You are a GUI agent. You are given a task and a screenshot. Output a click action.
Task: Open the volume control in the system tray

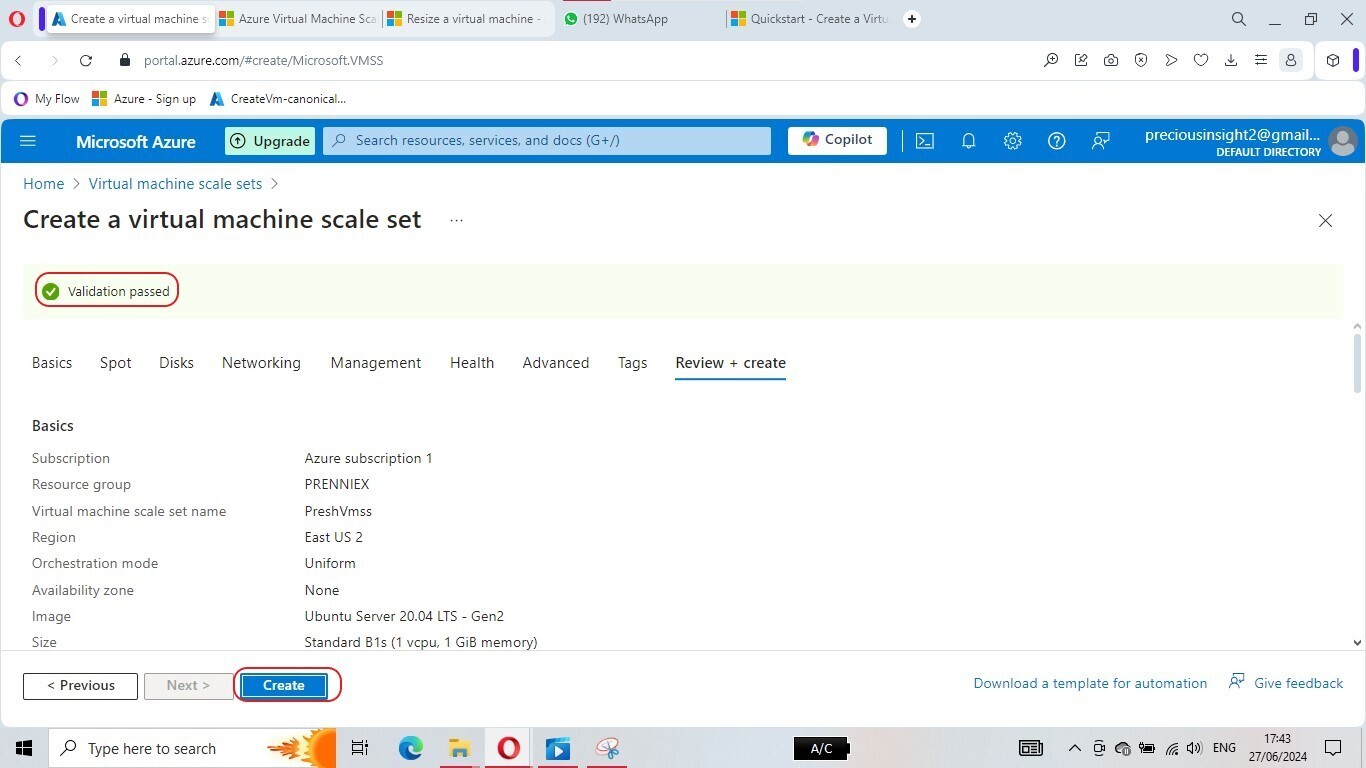(x=1194, y=748)
